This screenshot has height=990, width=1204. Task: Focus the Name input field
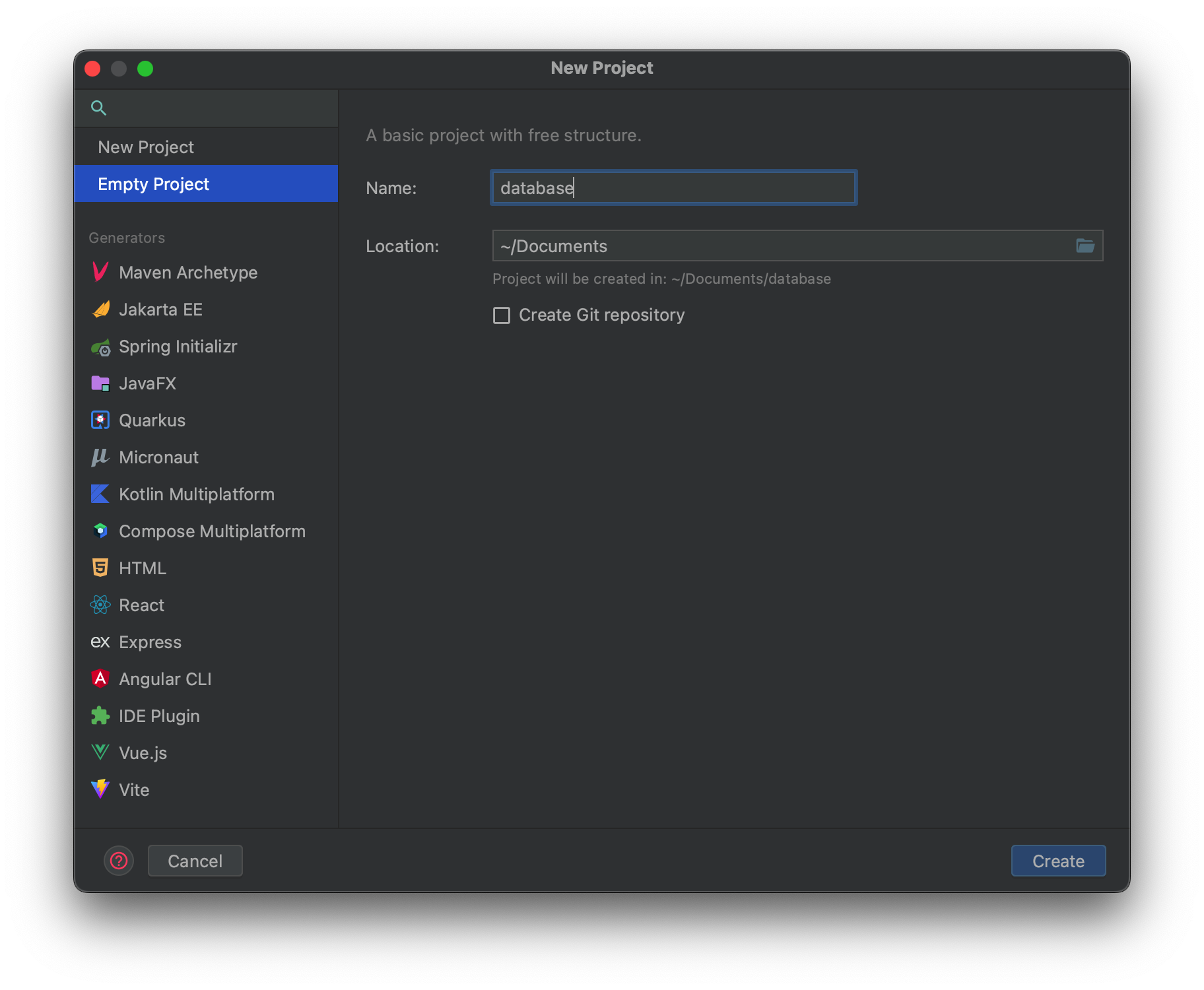click(x=673, y=187)
